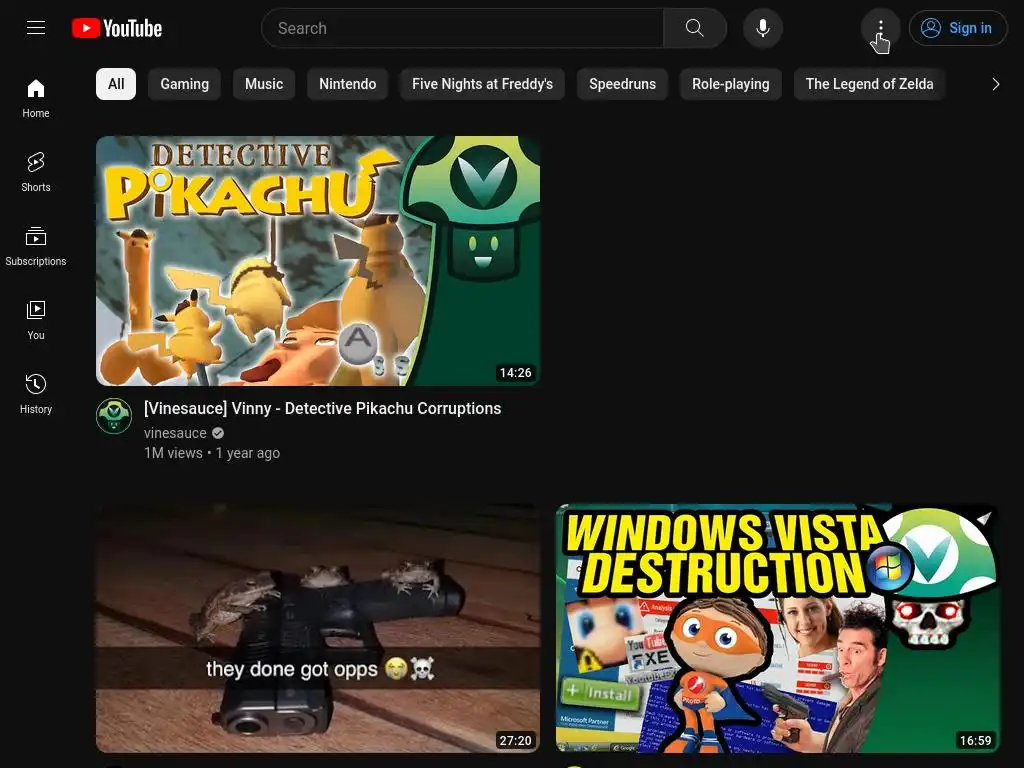Select the Music filter chip
The image size is (1024, 768).
click(264, 84)
